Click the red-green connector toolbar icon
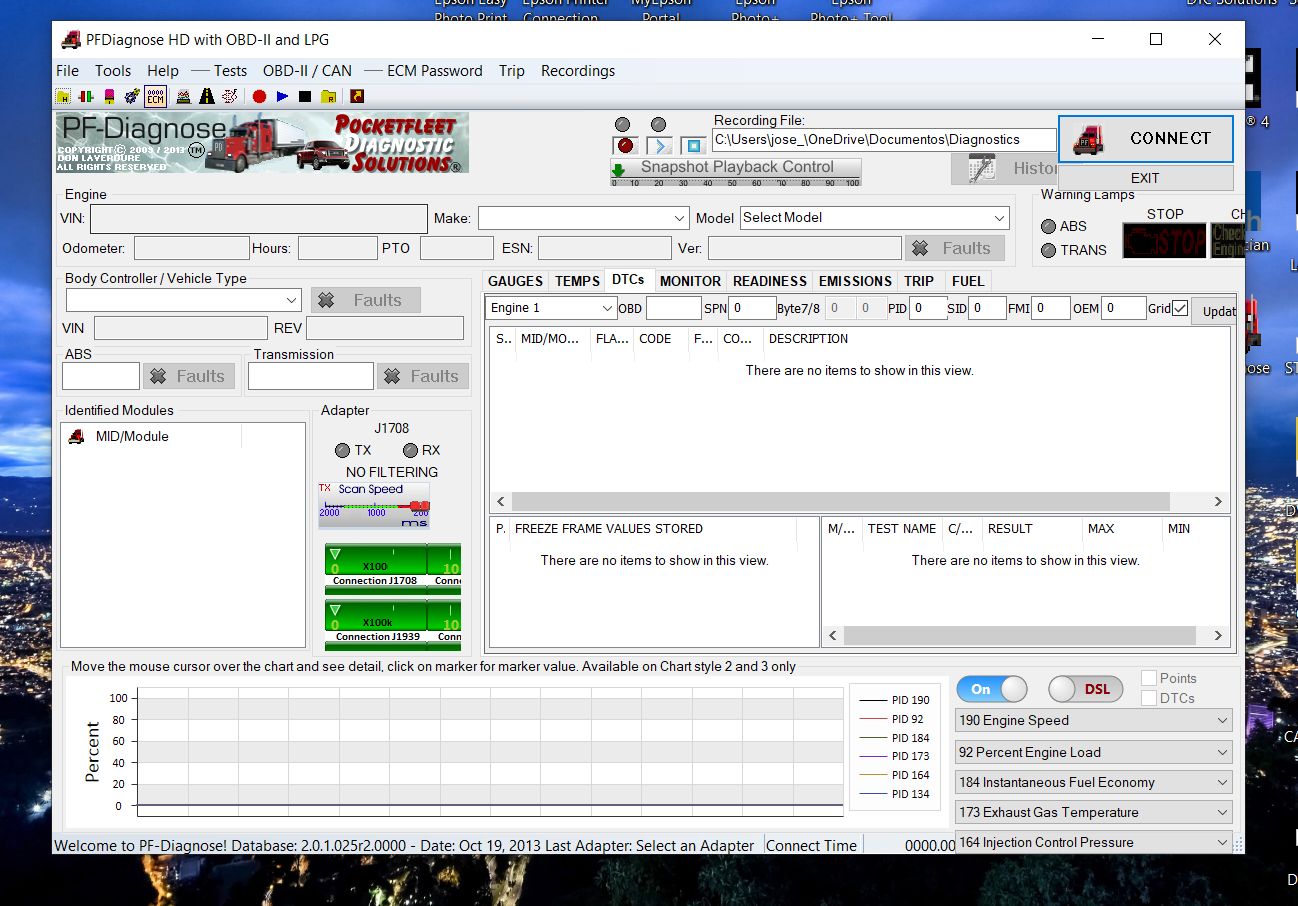This screenshot has width=1298, height=906. click(x=86, y=96)
